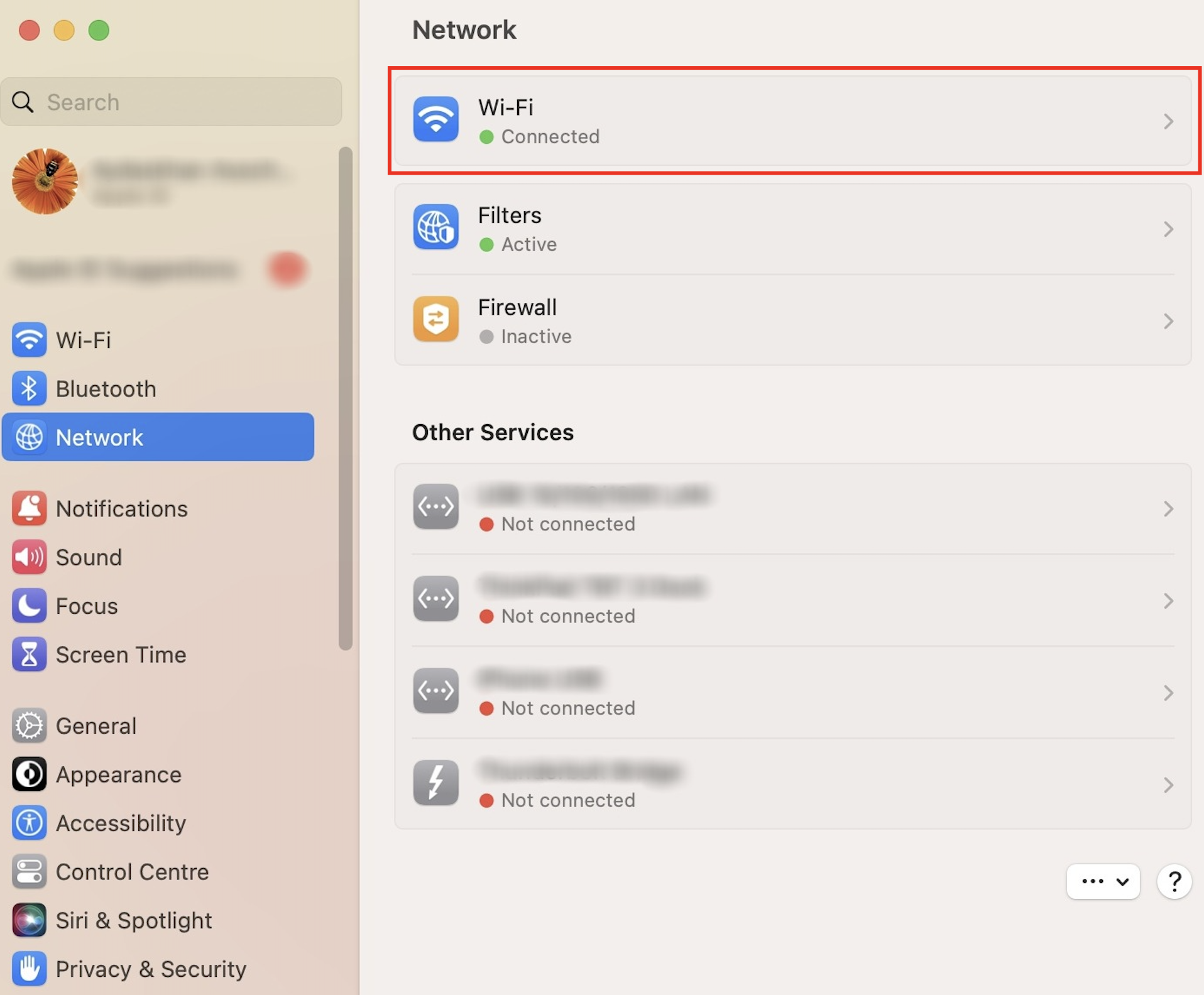Open Focus using the moon icon

click(29, 606)
